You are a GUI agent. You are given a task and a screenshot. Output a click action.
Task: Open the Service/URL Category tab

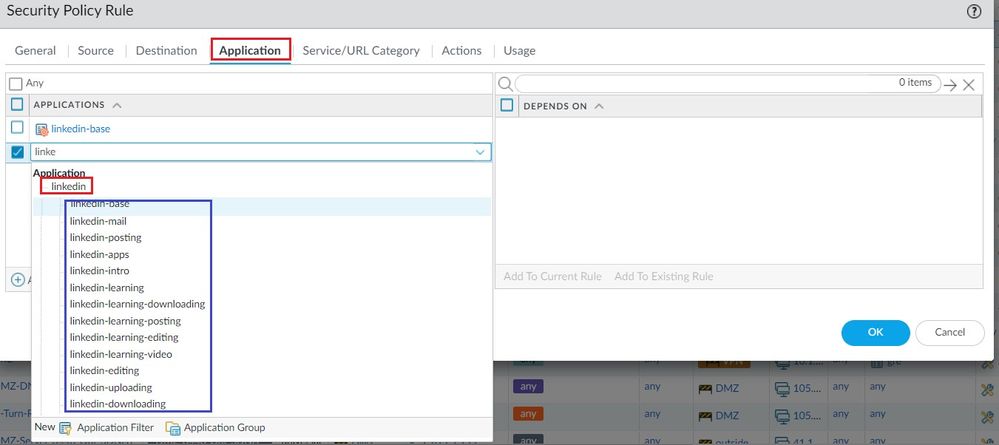[x=361, y=50]
